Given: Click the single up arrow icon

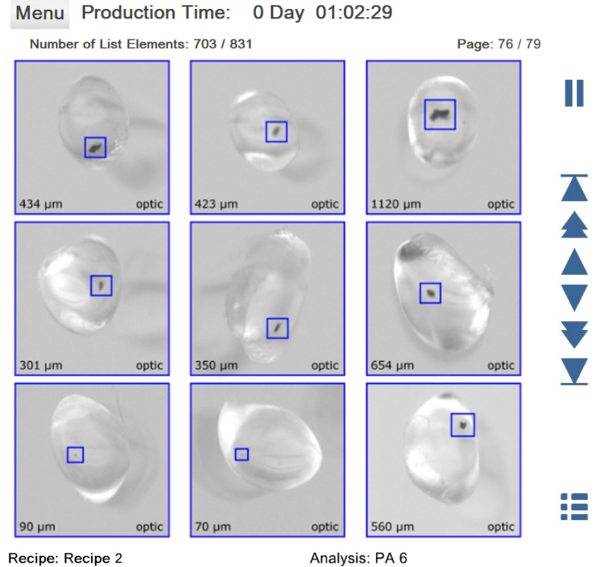Looking at the screenshot, I should click(574, 262).
